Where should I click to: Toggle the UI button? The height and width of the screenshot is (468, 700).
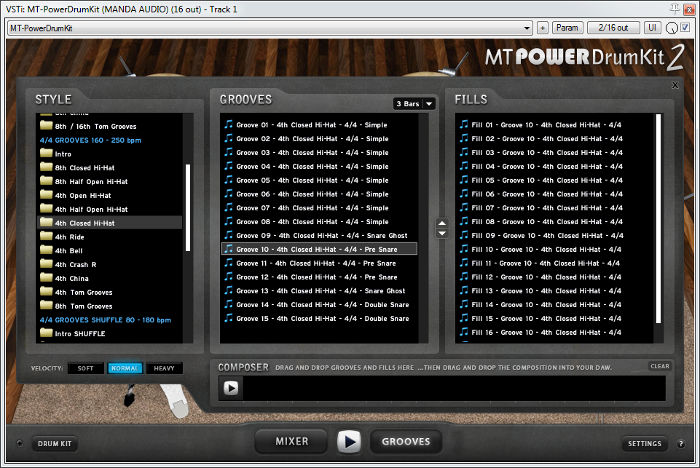tap(652, 28)
